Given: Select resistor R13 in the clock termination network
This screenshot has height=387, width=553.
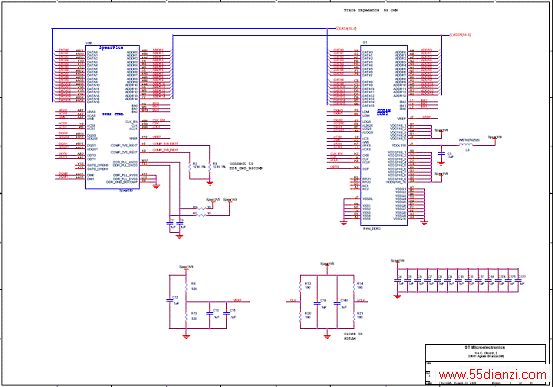Looking at the screenshot, I should click(x=300, y=286).
